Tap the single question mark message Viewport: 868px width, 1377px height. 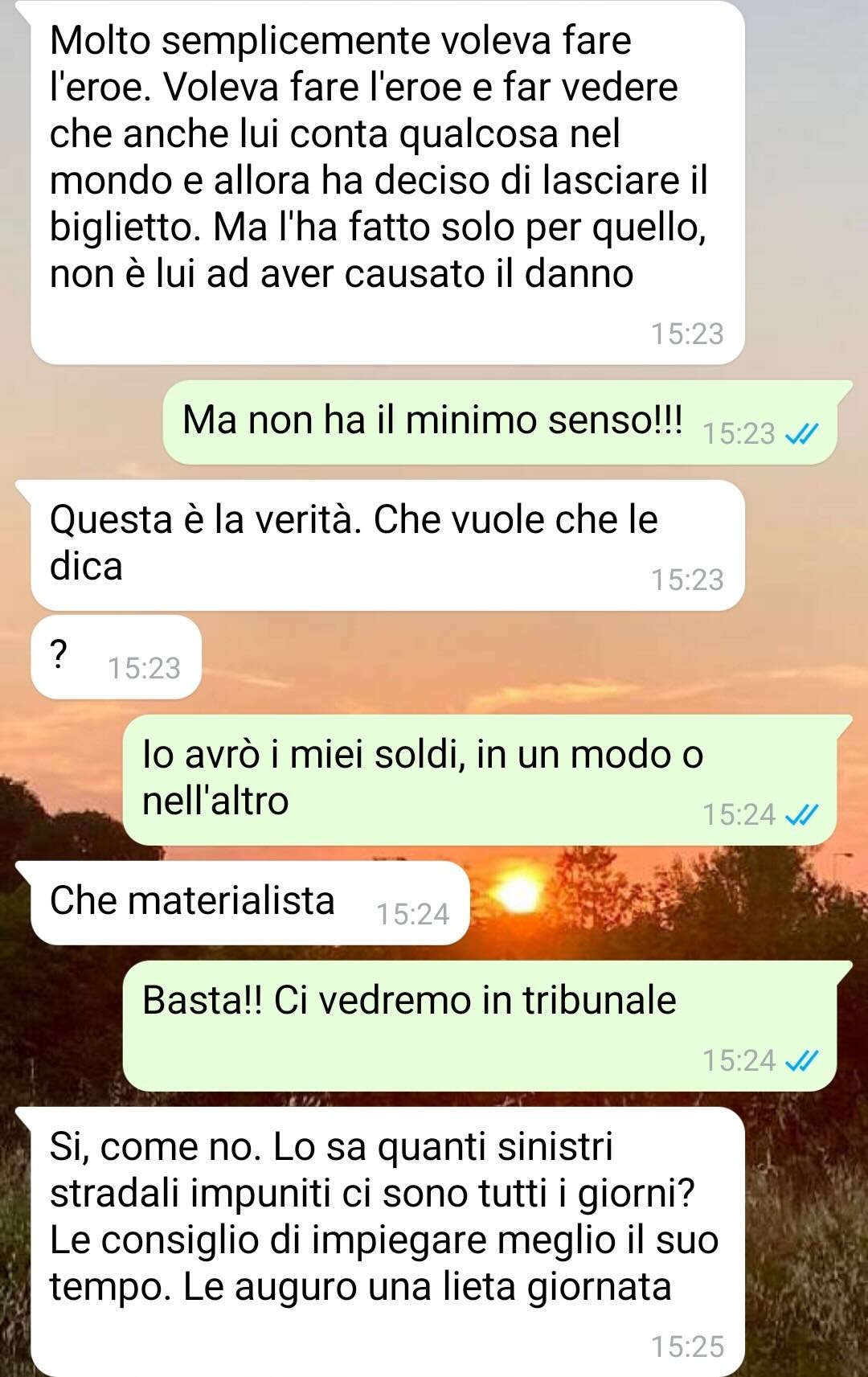116,657
